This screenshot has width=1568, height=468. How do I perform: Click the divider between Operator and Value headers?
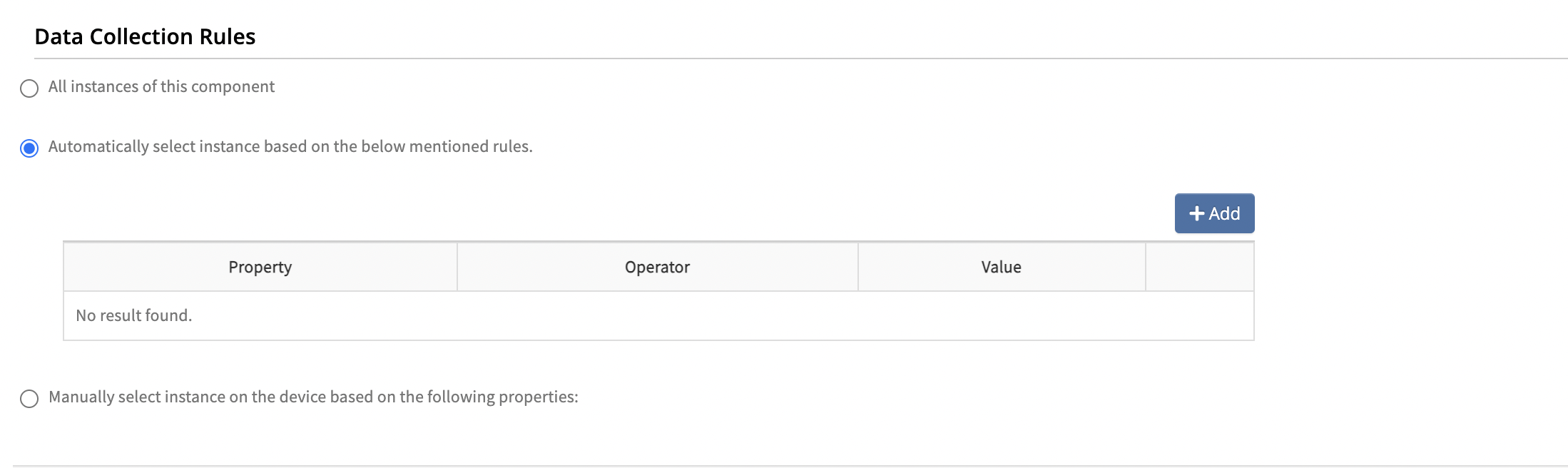(858, 267)
